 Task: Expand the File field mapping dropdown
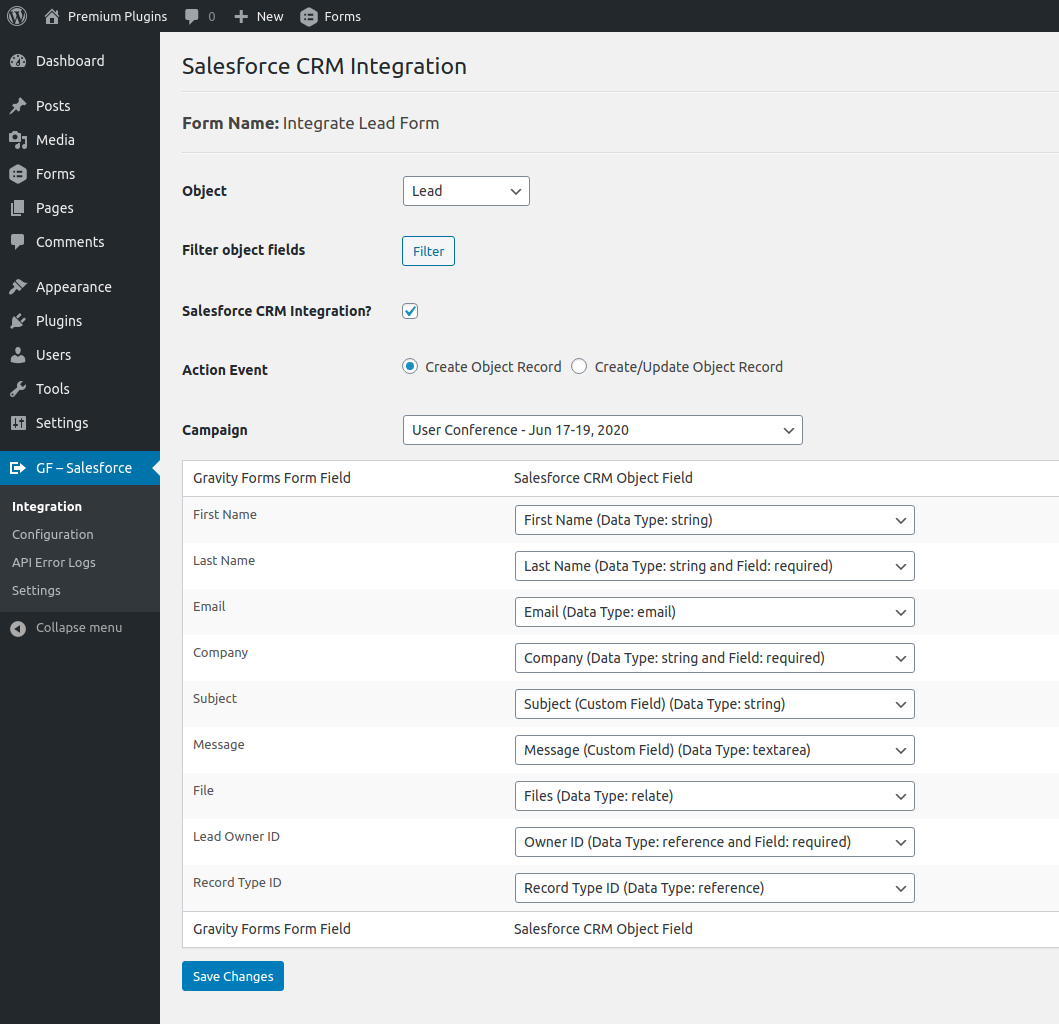[x=715, y=796]
